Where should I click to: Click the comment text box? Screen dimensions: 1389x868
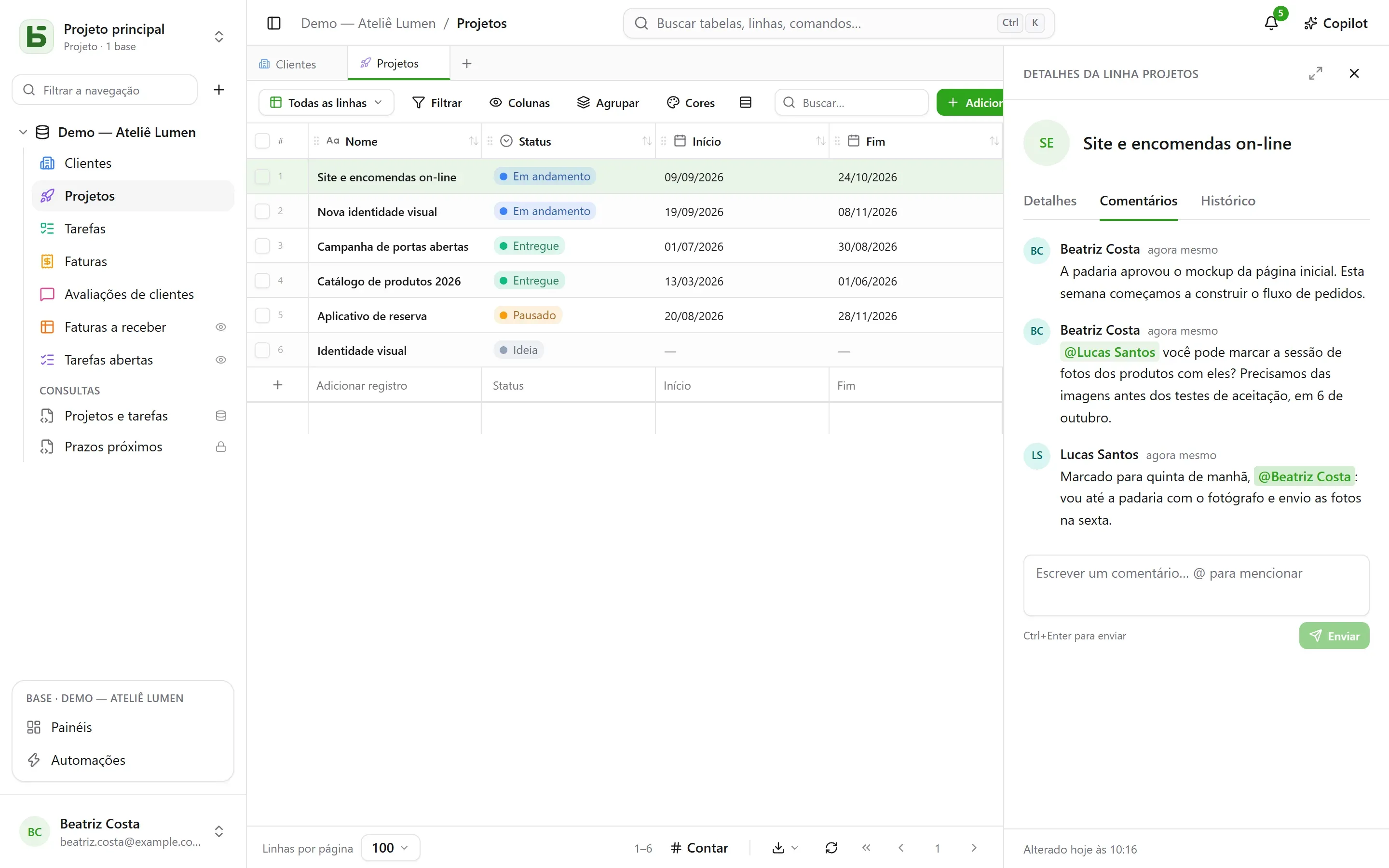click(1196, 585)
